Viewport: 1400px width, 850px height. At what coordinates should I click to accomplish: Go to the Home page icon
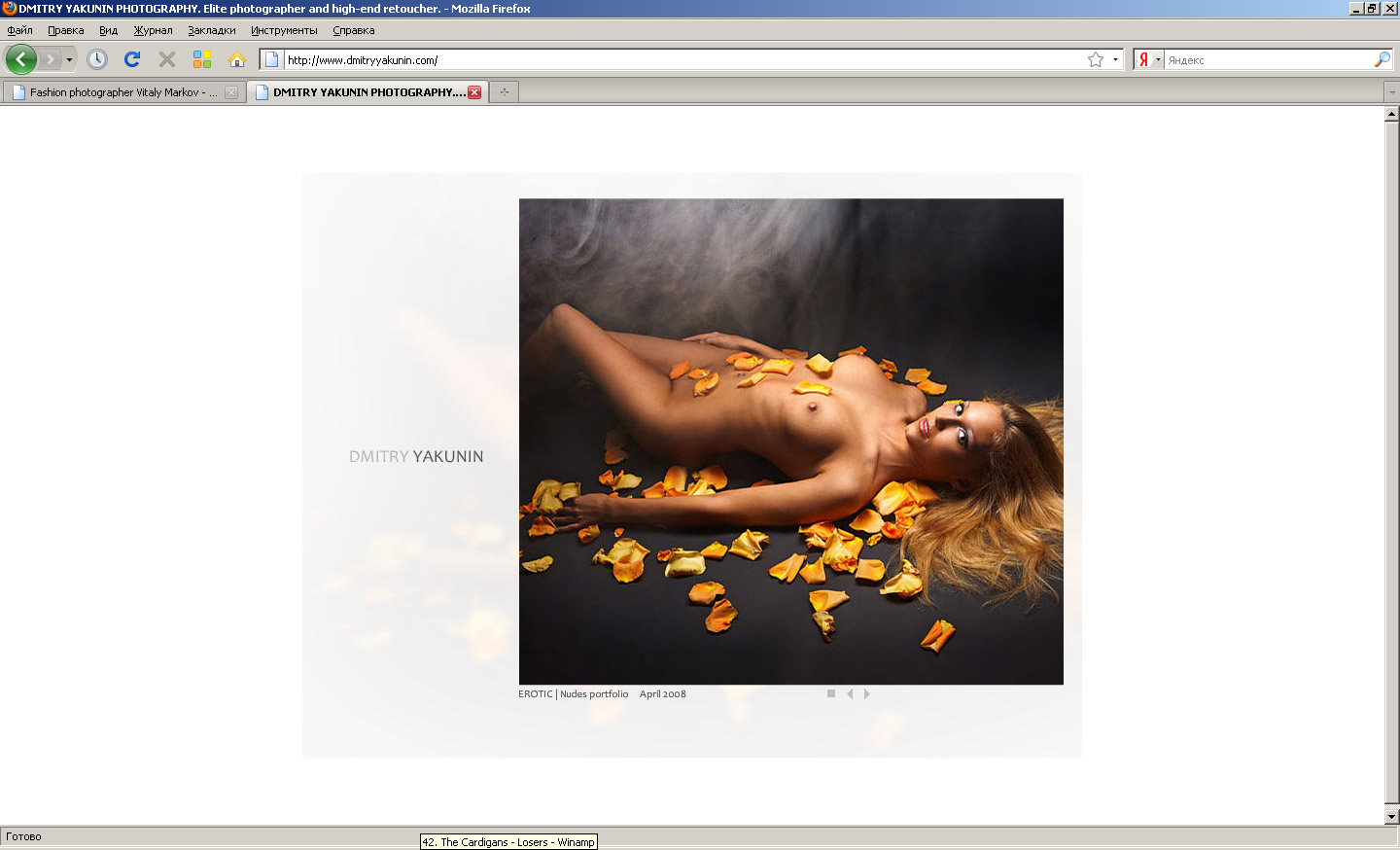[x=237, y=59]
